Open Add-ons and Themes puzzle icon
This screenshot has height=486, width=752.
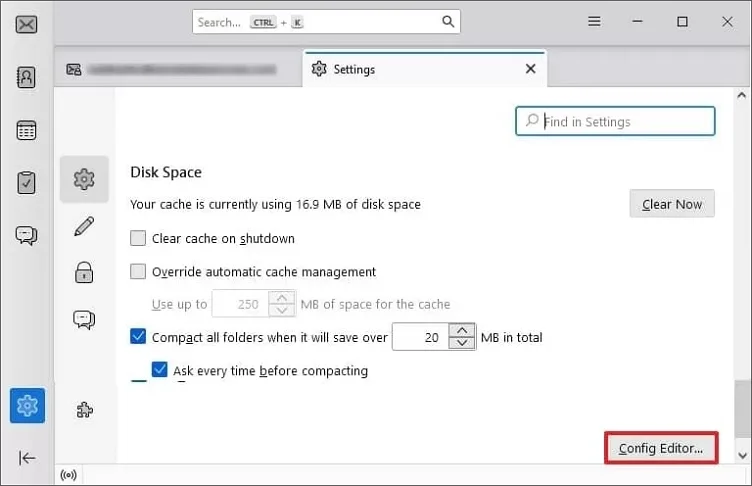tap(84, 410)
